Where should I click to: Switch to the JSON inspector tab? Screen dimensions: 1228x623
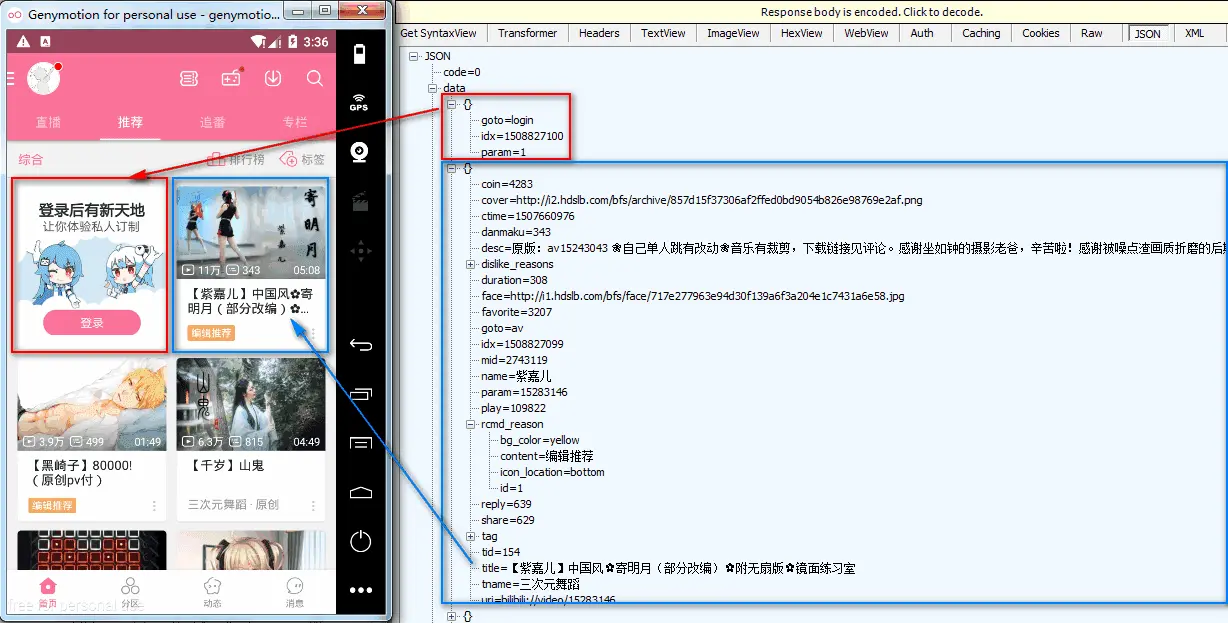coord(1148,33)
